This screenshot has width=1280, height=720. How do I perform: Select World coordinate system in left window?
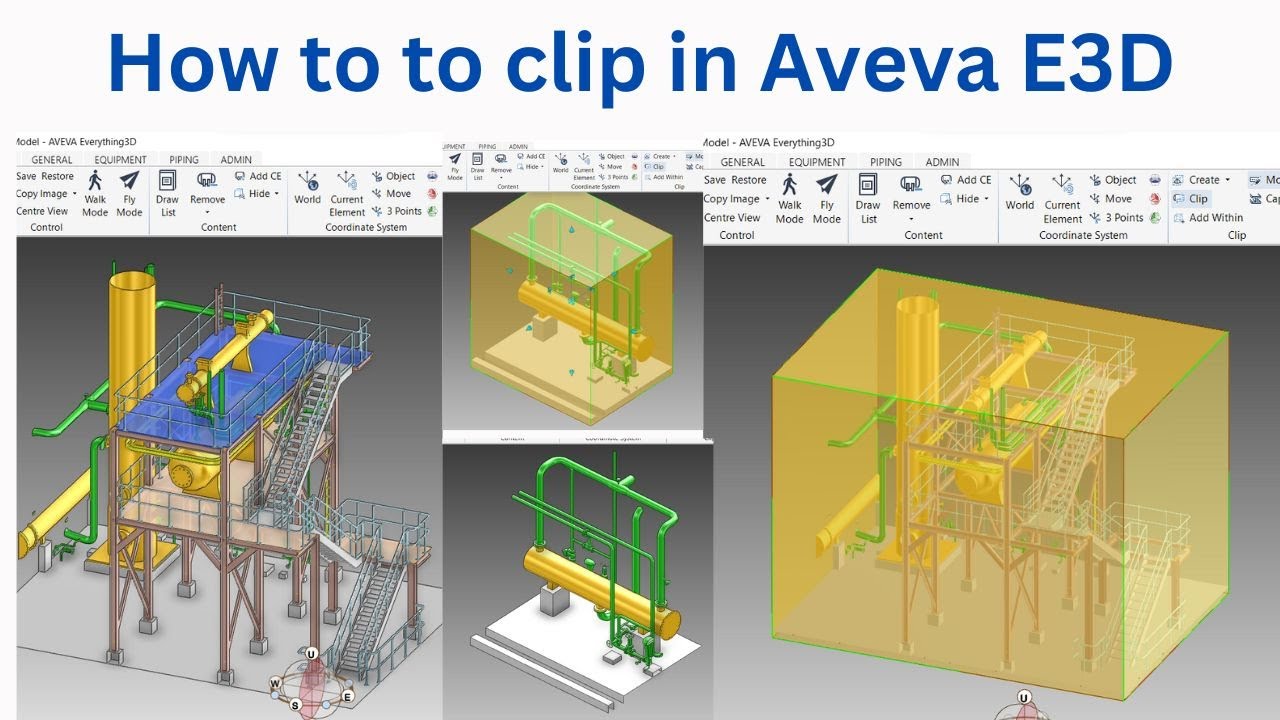(308, 187)
